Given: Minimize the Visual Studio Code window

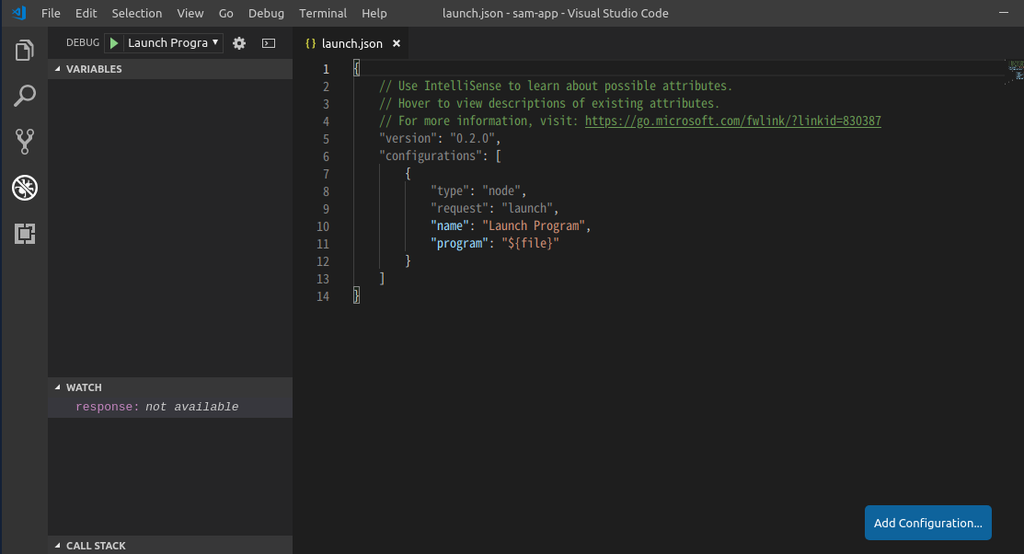Looking at the screenshot, I should [1004, 12].
